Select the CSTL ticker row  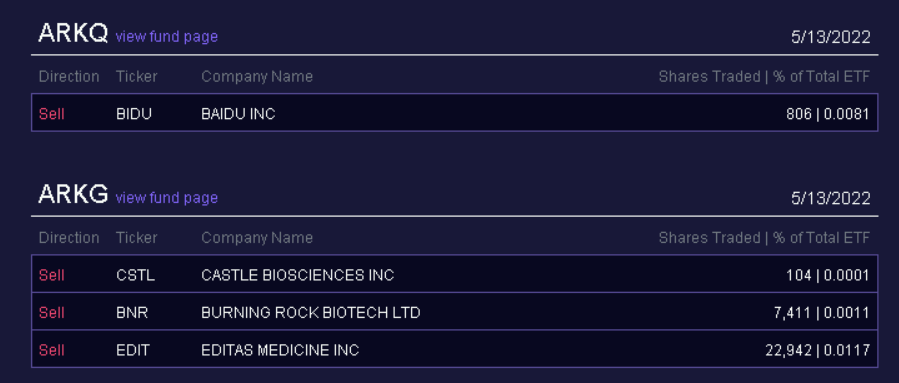454,275
